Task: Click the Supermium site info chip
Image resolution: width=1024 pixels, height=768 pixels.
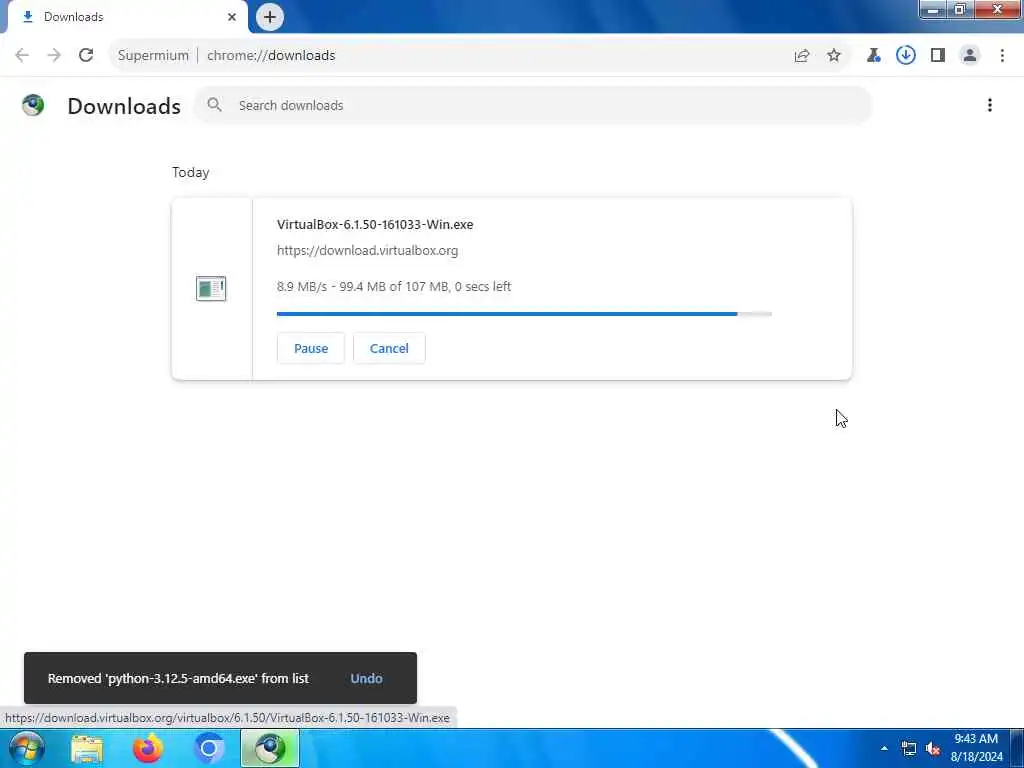Action: (153, 56)
